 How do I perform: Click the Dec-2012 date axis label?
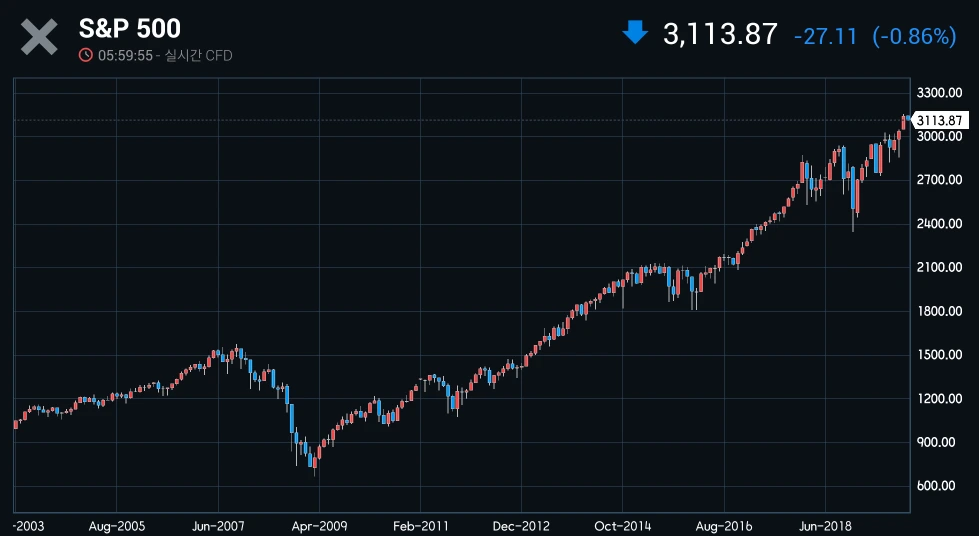[x=521, y=526]
